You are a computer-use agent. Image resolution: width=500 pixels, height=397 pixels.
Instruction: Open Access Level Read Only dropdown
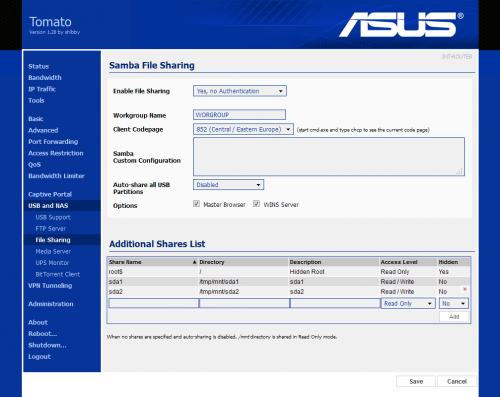(408, 304)
